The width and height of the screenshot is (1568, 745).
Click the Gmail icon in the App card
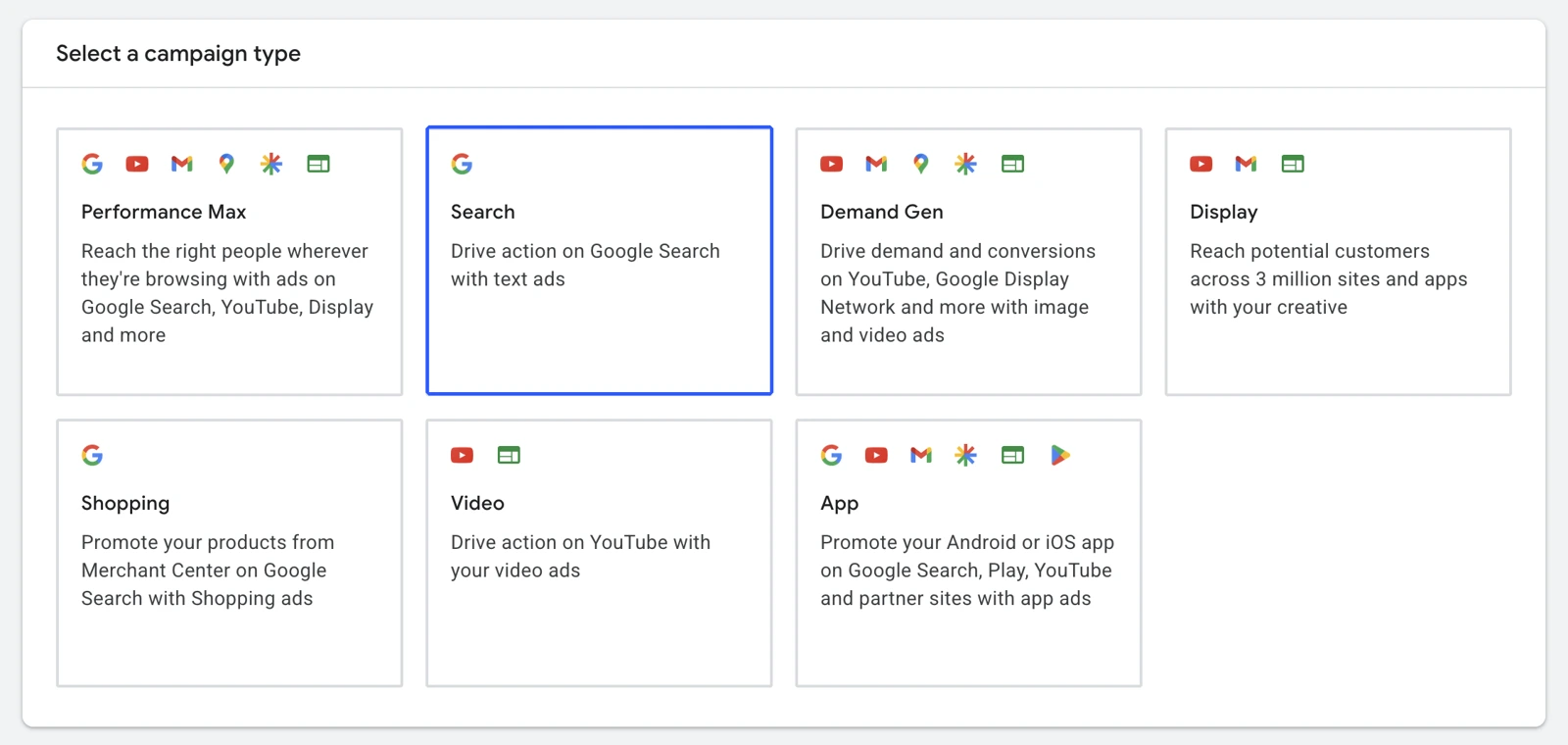tap(921, 455)
